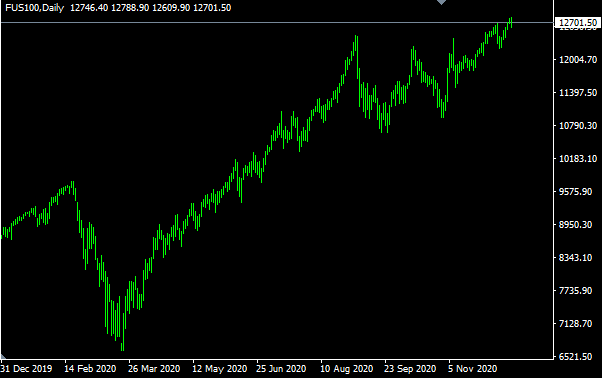Click the 14 Feb 2020 date label
602x378 pixels.
(90, 369)
